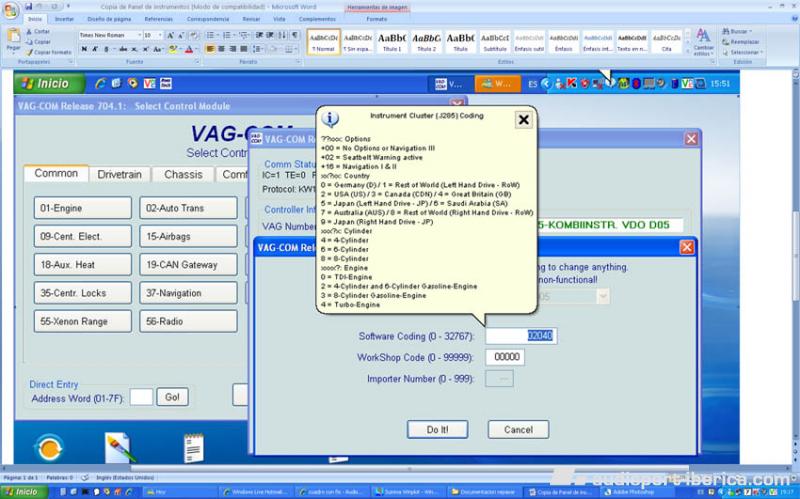
Task: Apply the Cita style
Action: 667,41
